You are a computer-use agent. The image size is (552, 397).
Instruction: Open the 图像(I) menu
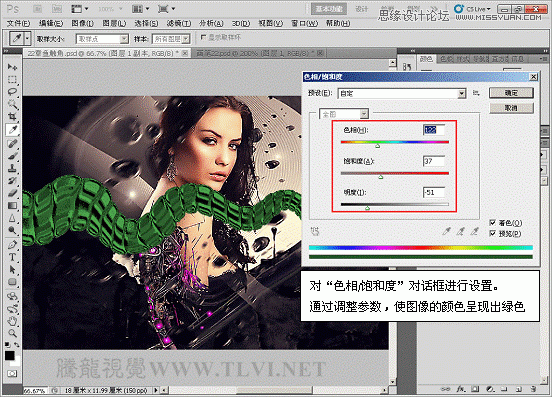[82, 23]
